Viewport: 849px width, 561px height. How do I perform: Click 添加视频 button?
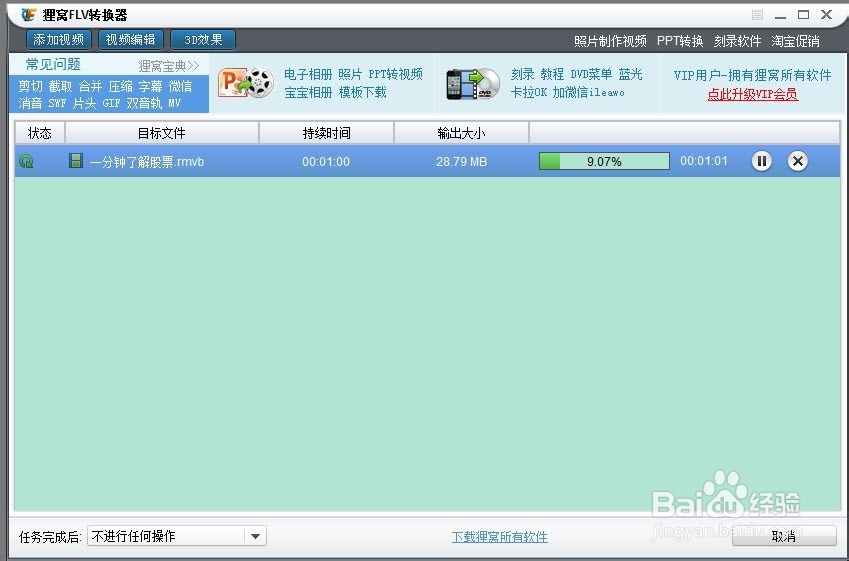(58, 40)
